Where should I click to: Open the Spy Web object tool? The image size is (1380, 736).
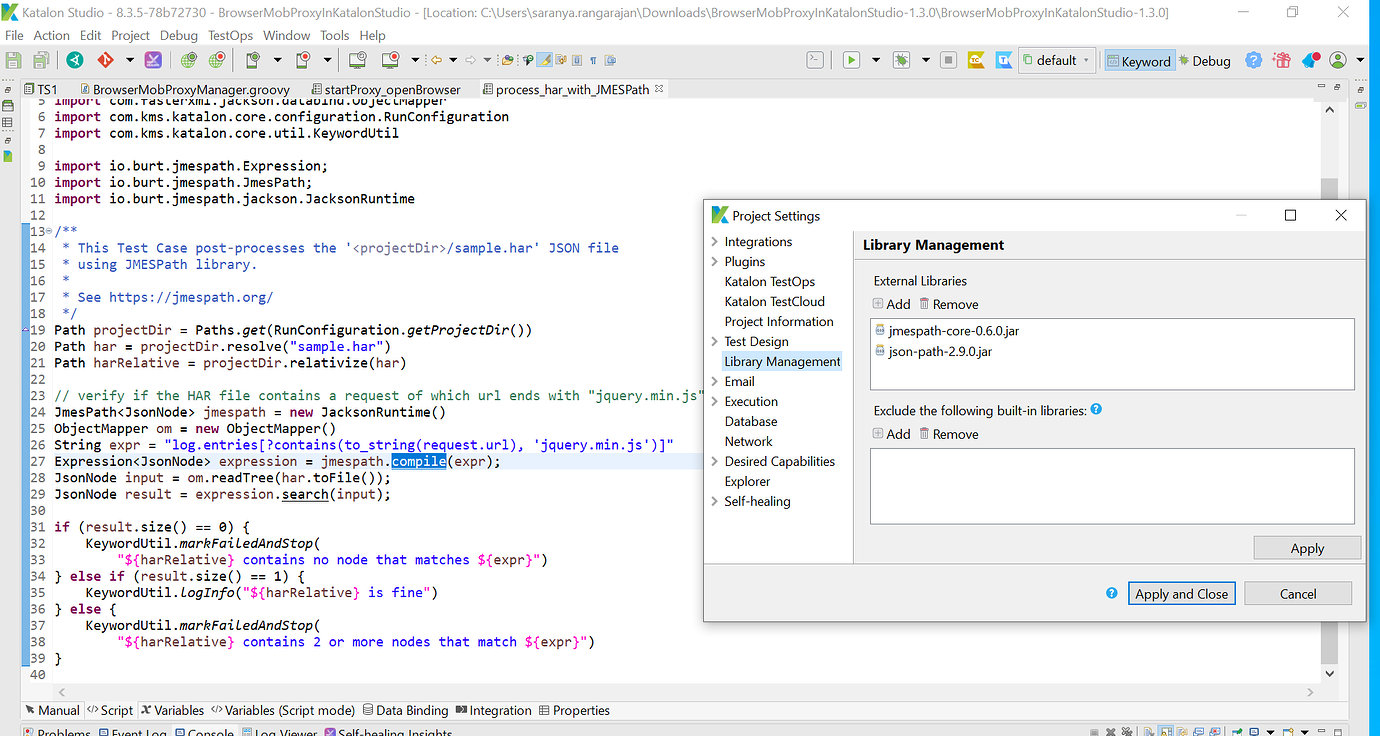click(x=187, y=60)
